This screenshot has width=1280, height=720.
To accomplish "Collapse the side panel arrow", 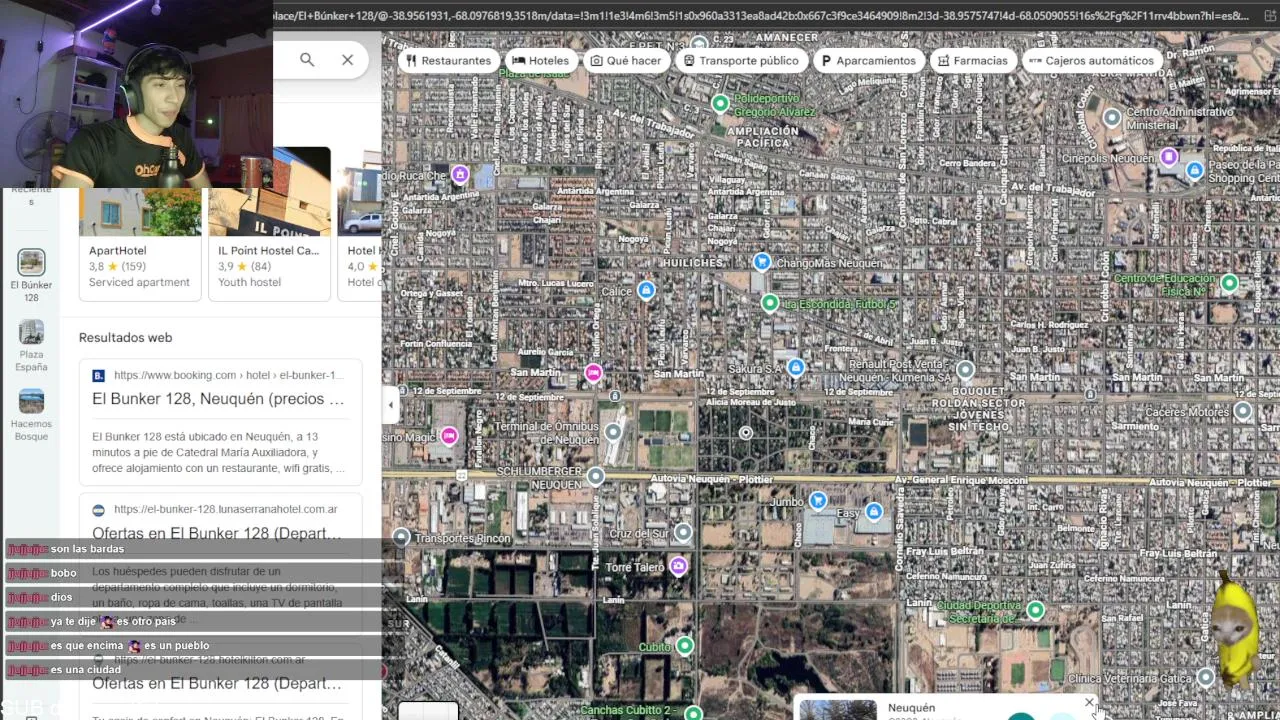I will point(391,405).
